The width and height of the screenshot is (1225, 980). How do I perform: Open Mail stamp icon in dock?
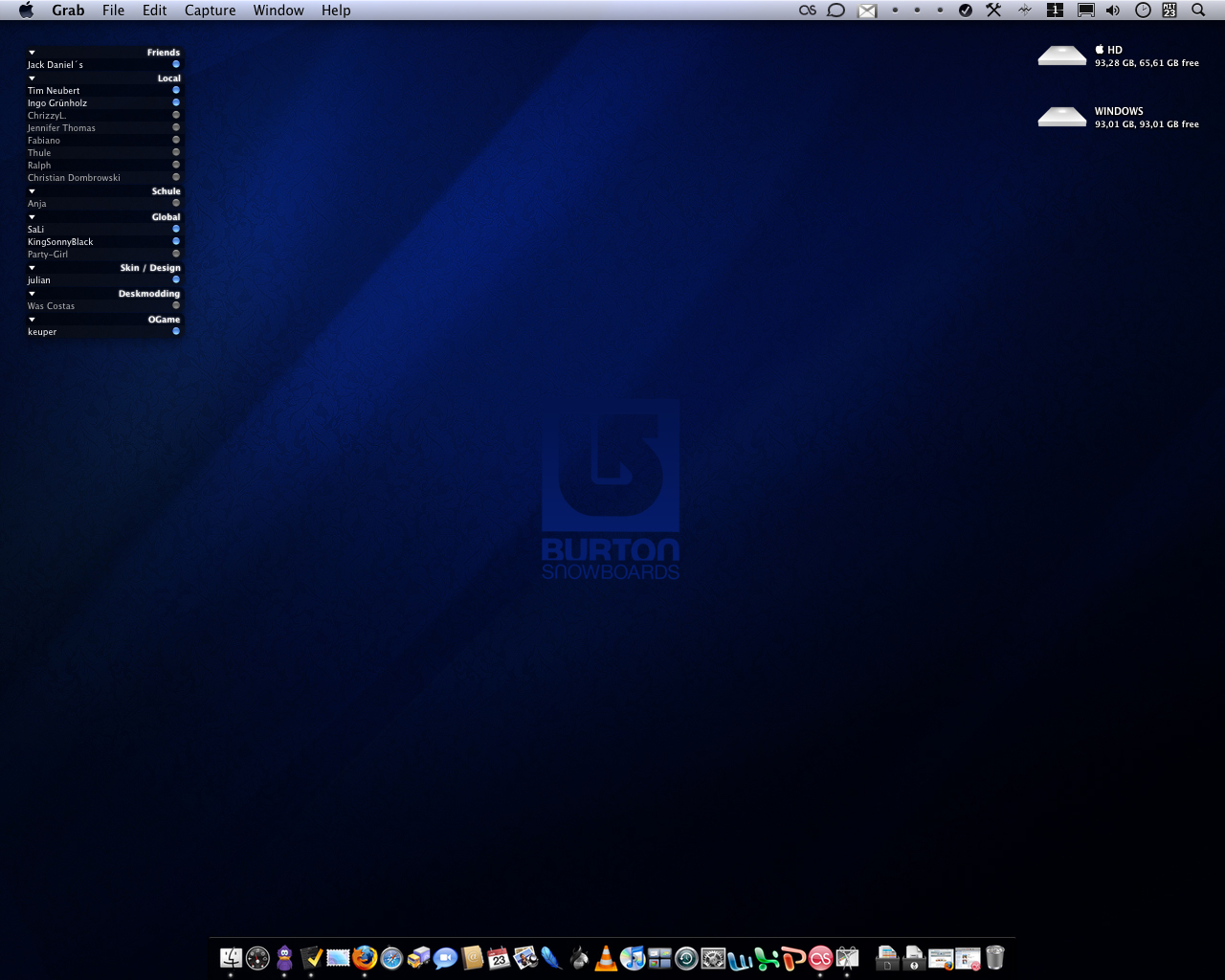(338, 958)
